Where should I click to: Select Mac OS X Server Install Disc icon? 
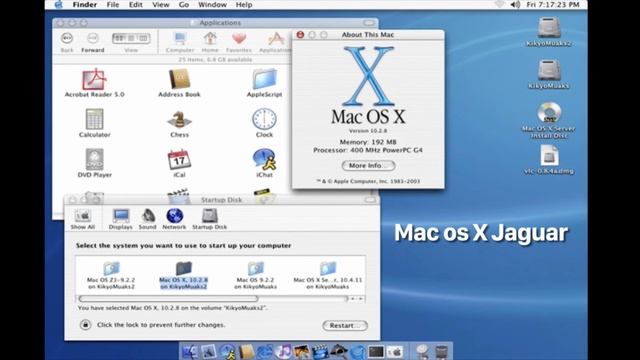[549, 120]
